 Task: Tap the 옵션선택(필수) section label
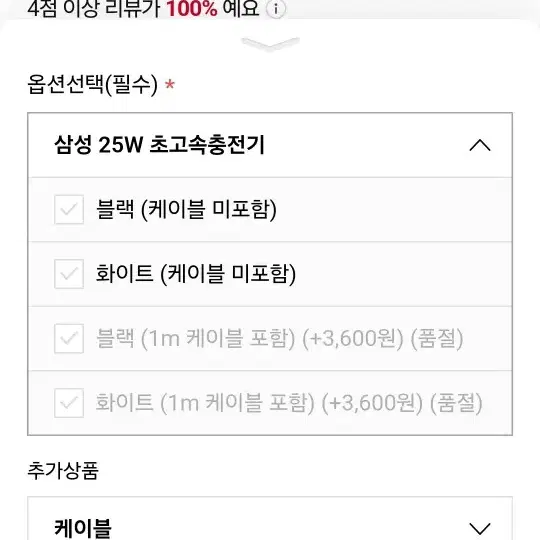pos(92,85)
